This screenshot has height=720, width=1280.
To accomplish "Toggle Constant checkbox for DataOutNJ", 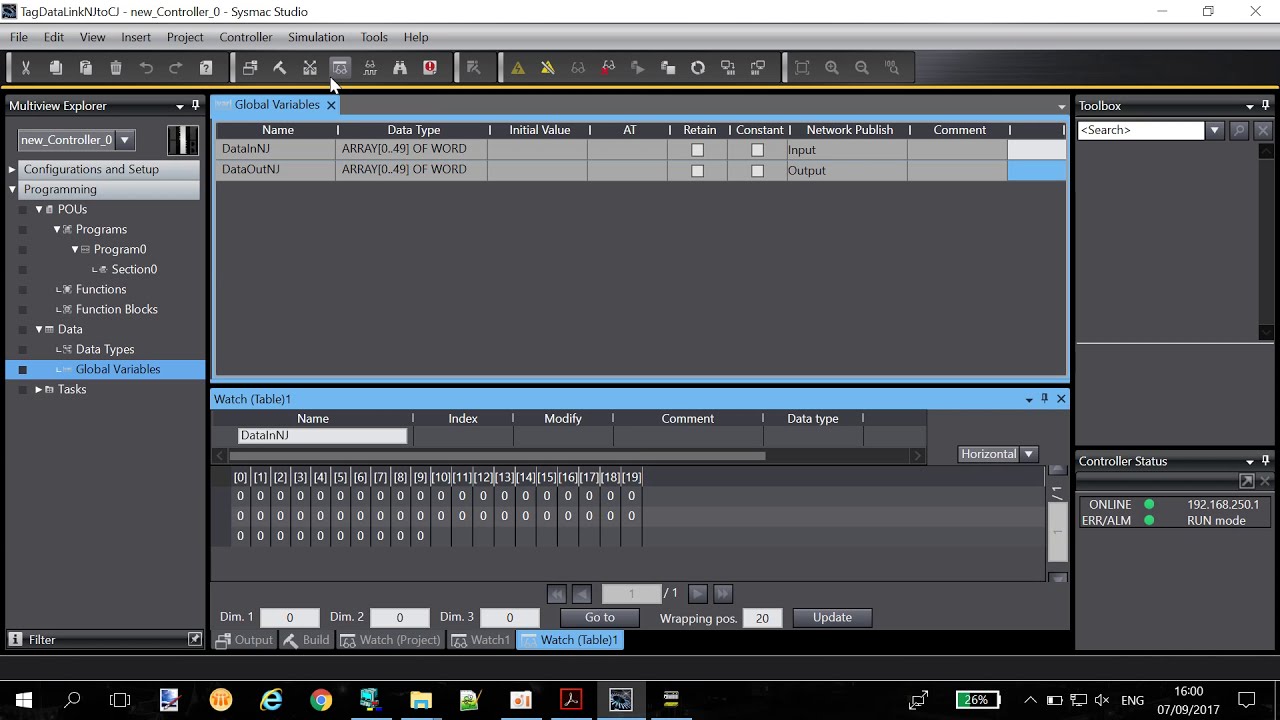I will (757, 171).
